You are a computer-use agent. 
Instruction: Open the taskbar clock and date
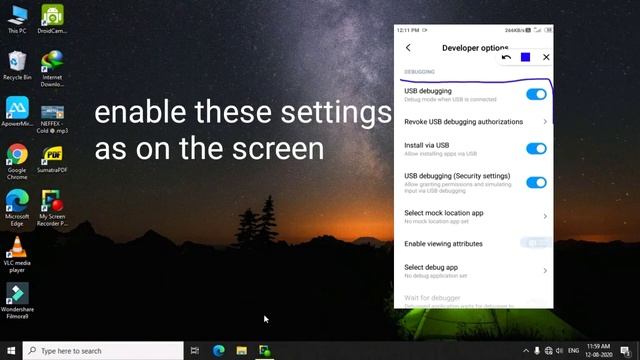tap(598, 351)
